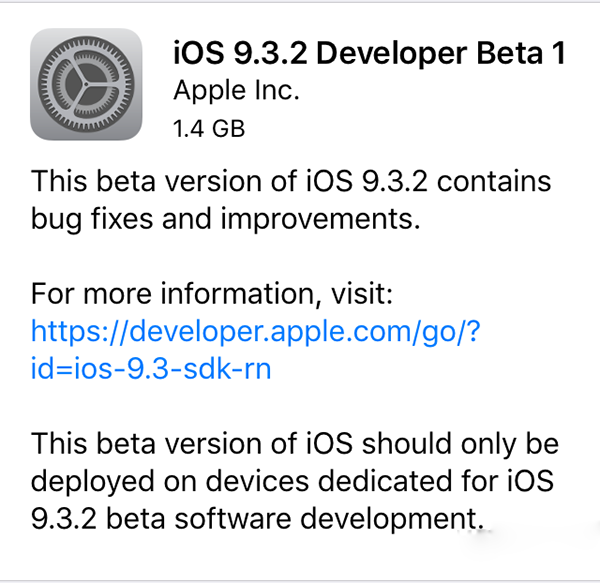Tap the id=ios-9.3-sdk-rn link line

151,368
